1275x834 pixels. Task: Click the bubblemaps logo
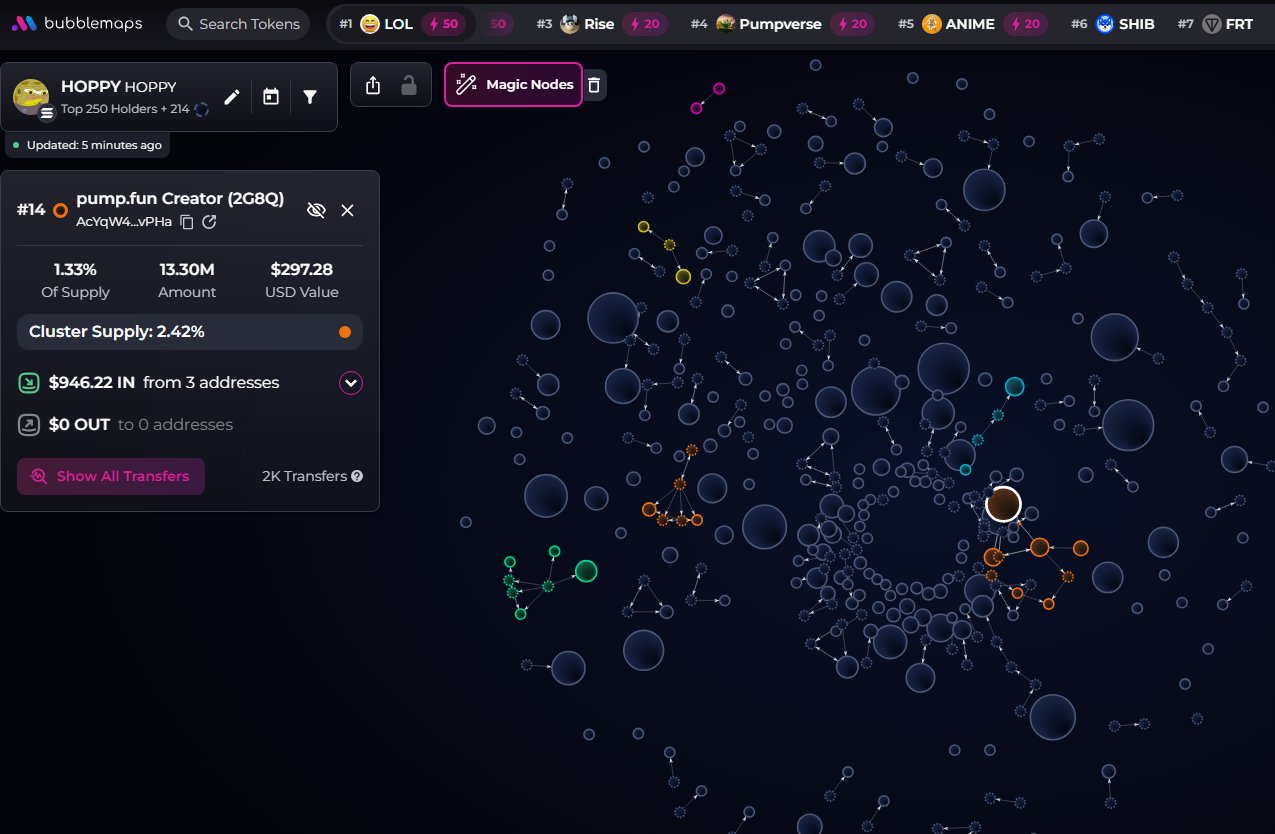77,23
